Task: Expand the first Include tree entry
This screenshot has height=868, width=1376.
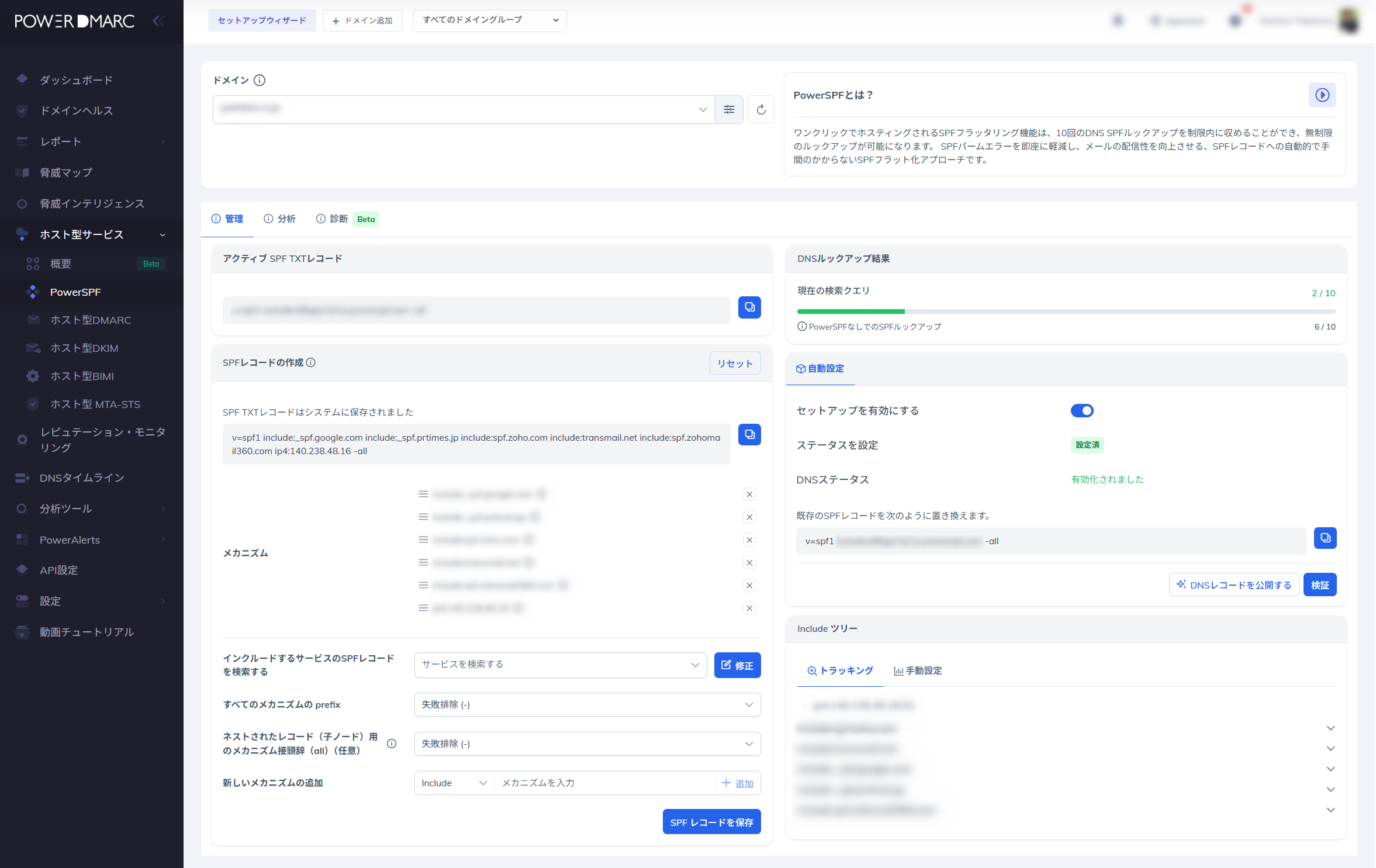Action: tap(1330, 728)
